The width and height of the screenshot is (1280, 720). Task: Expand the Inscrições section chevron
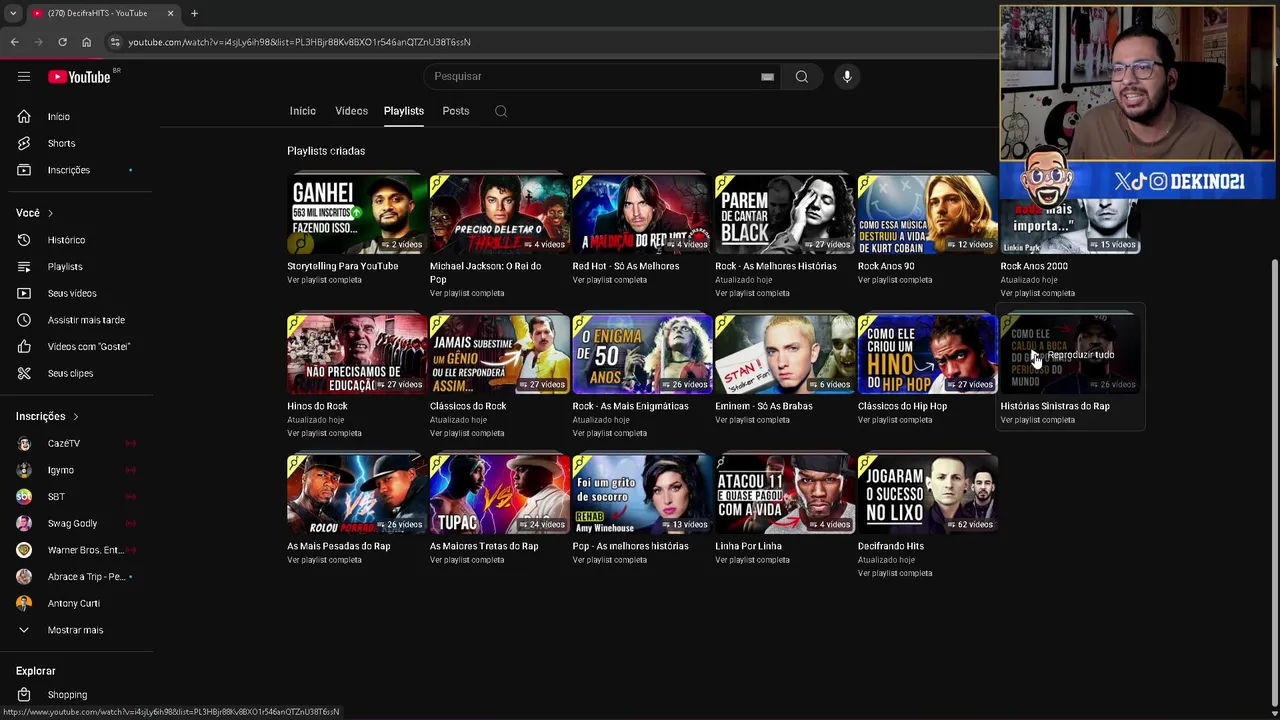click(x=75, y=416)
